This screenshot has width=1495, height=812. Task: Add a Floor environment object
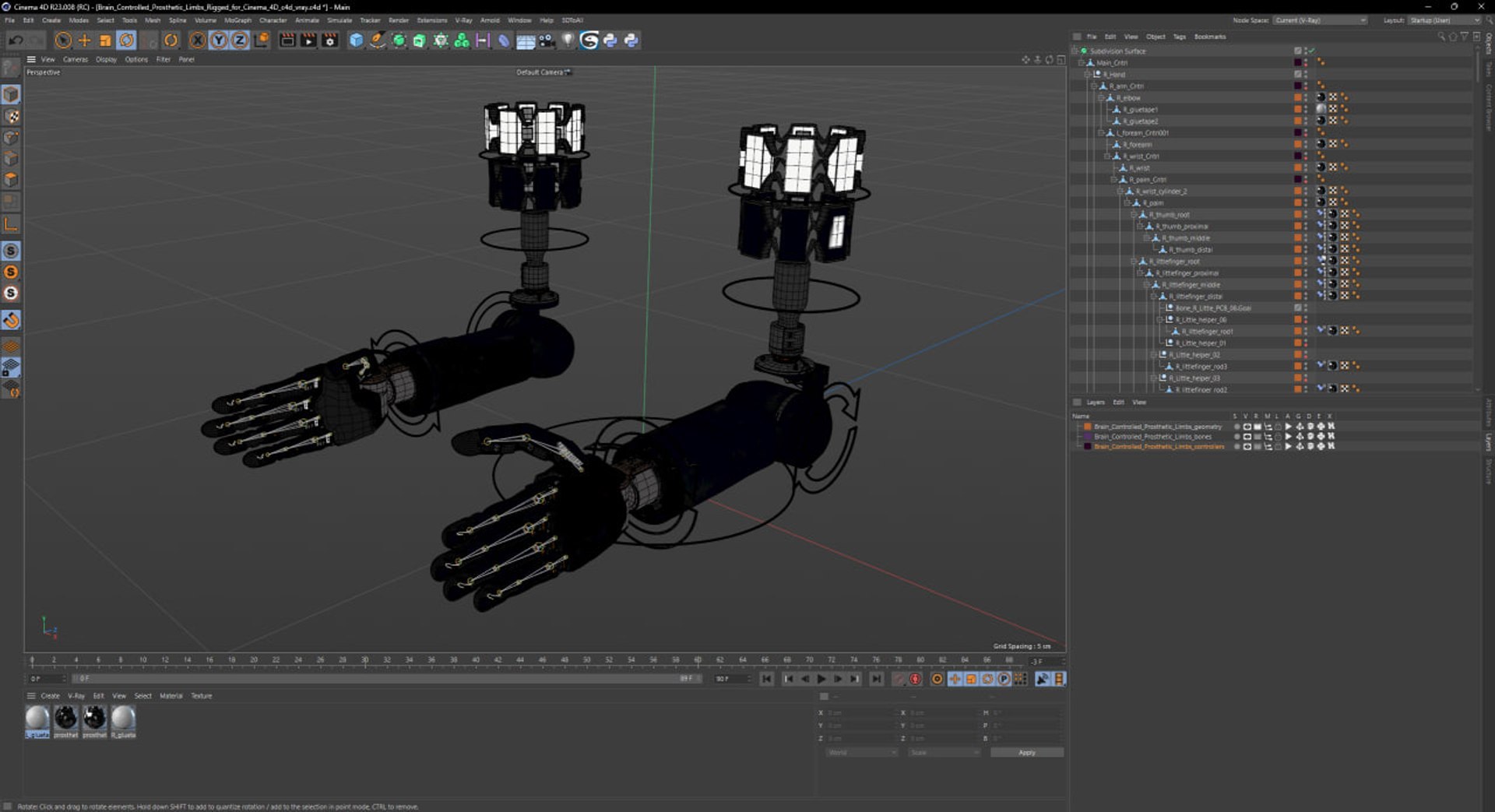526,40
